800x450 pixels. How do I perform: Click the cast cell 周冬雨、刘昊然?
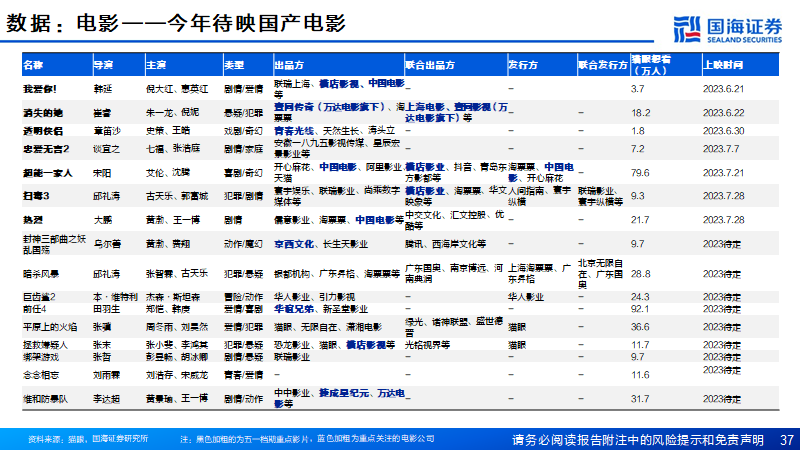pyautogui.click(x=177, y=327)
